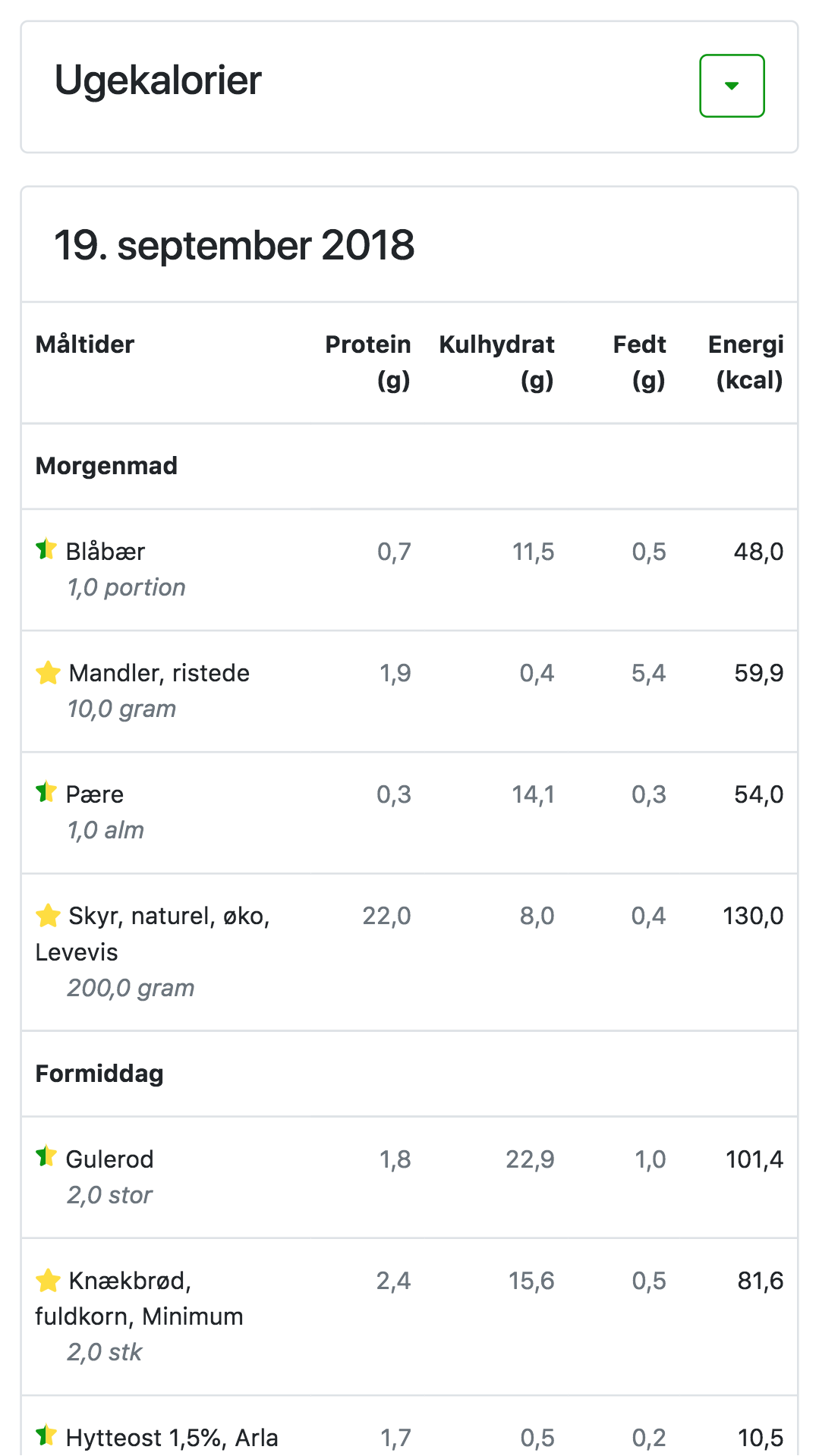Open the Blåbær food entry
The height and width of the screenshot is (1456, 819).
point(106,552)
